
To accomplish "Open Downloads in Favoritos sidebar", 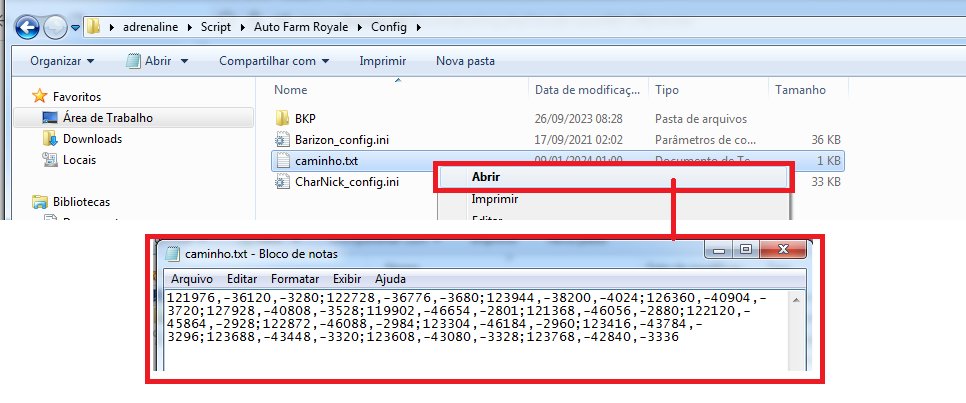I will (92, 139).
